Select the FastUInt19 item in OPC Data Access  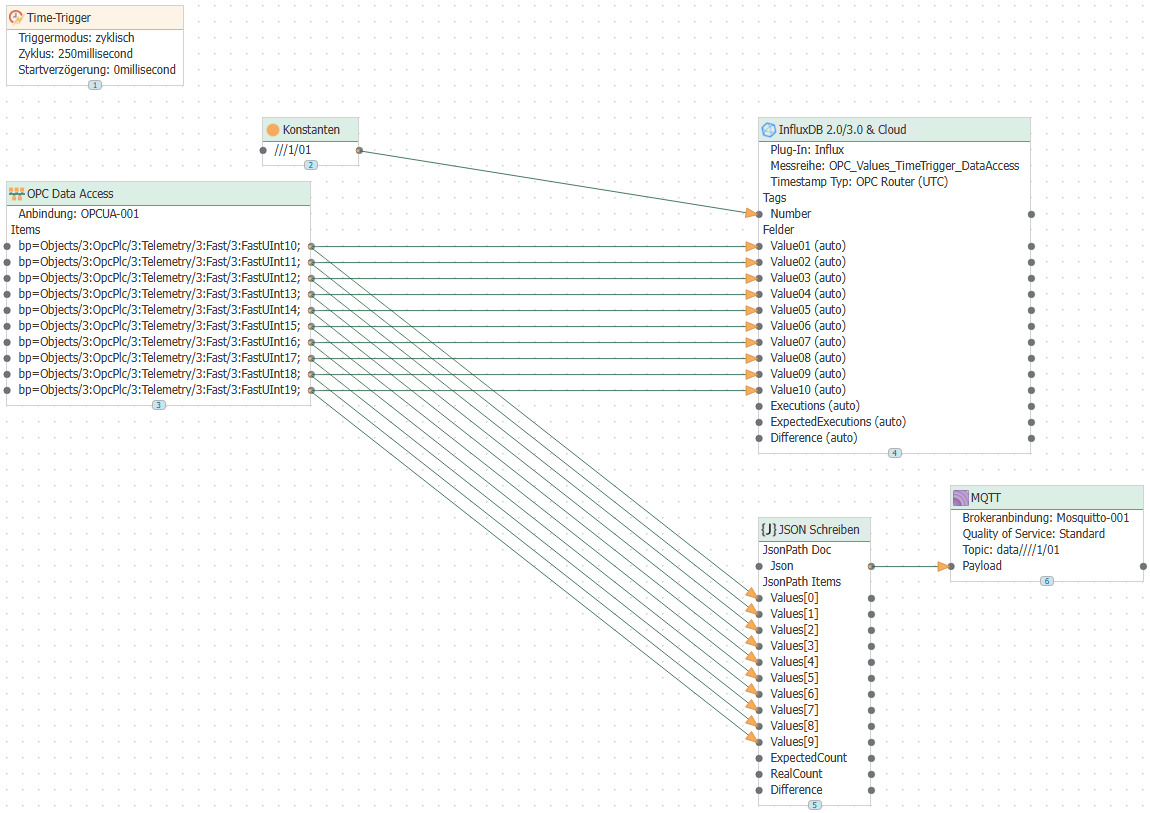pos(159,390)
